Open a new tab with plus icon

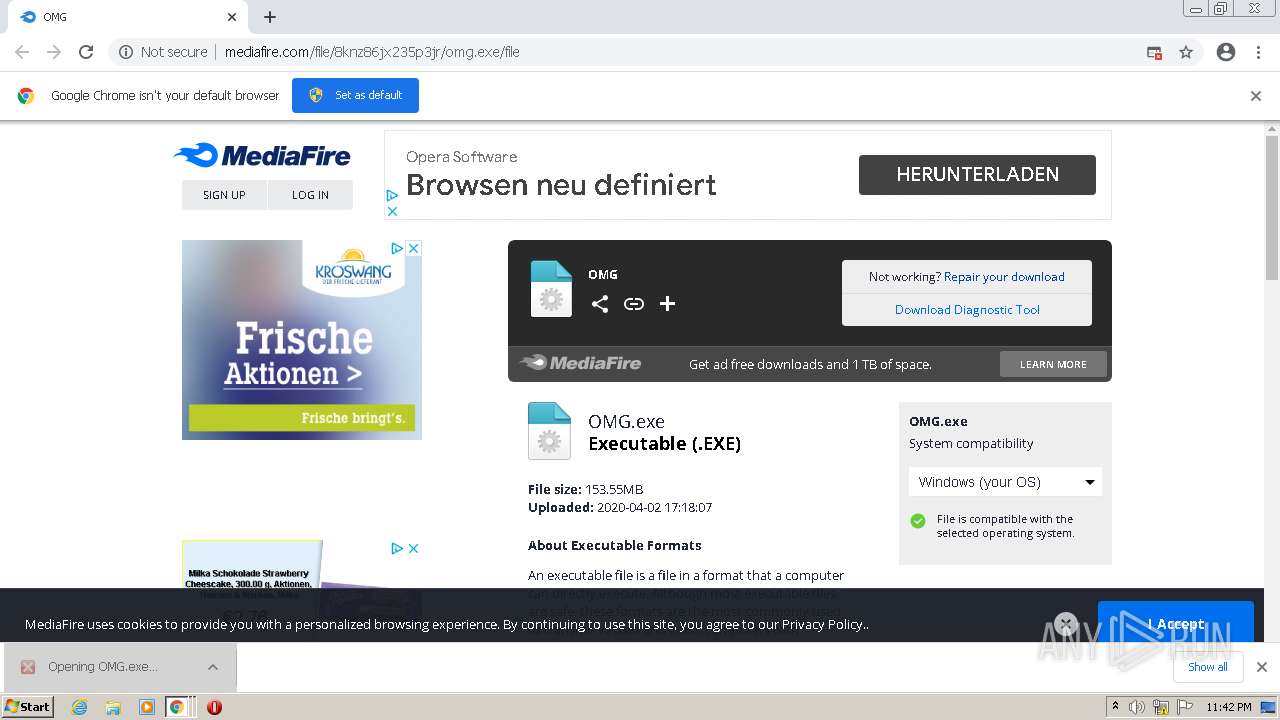[270, 17]
